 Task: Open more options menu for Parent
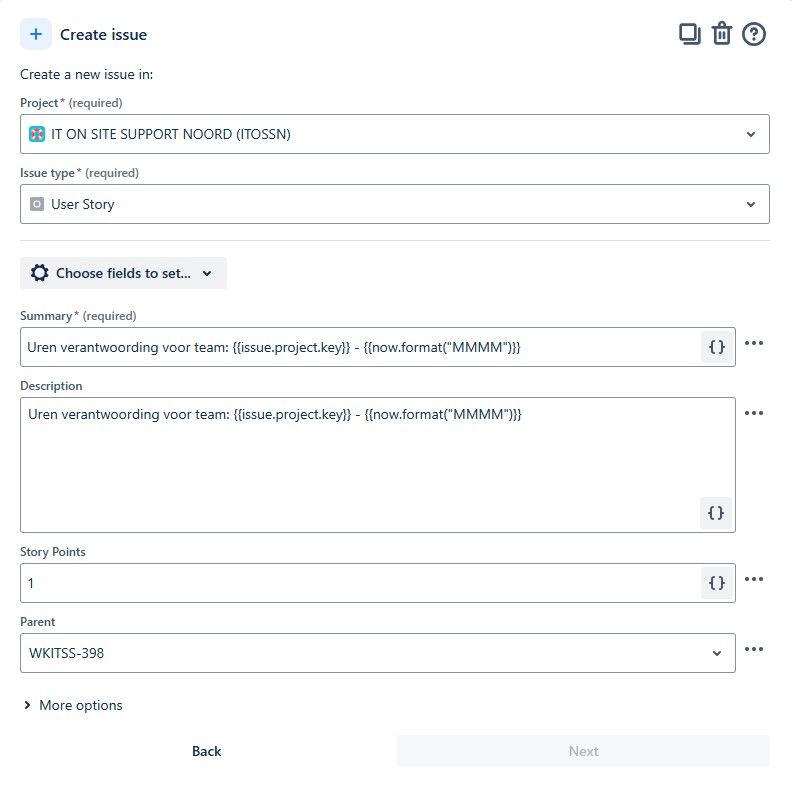(754, 649)
